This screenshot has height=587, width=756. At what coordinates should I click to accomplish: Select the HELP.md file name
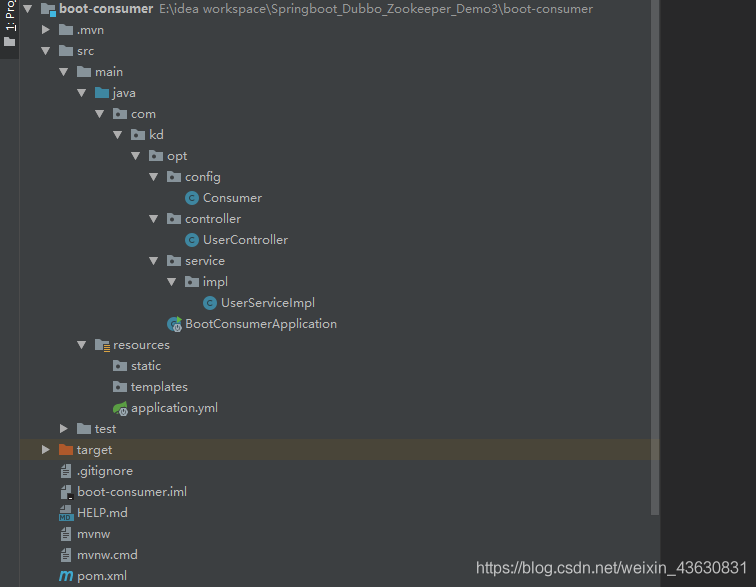click(x=102, y=513)
